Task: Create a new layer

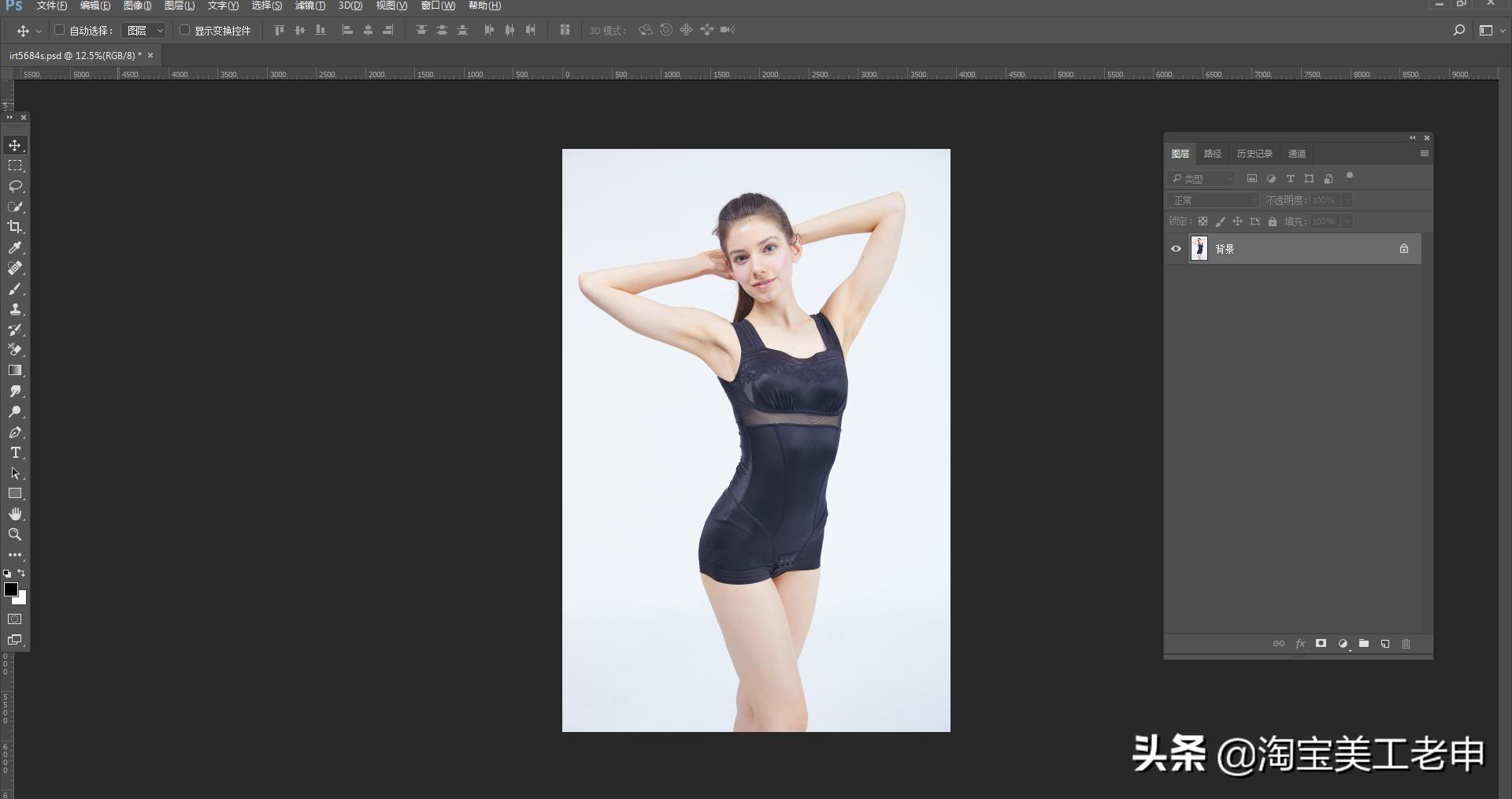Action: point(1385,644)
